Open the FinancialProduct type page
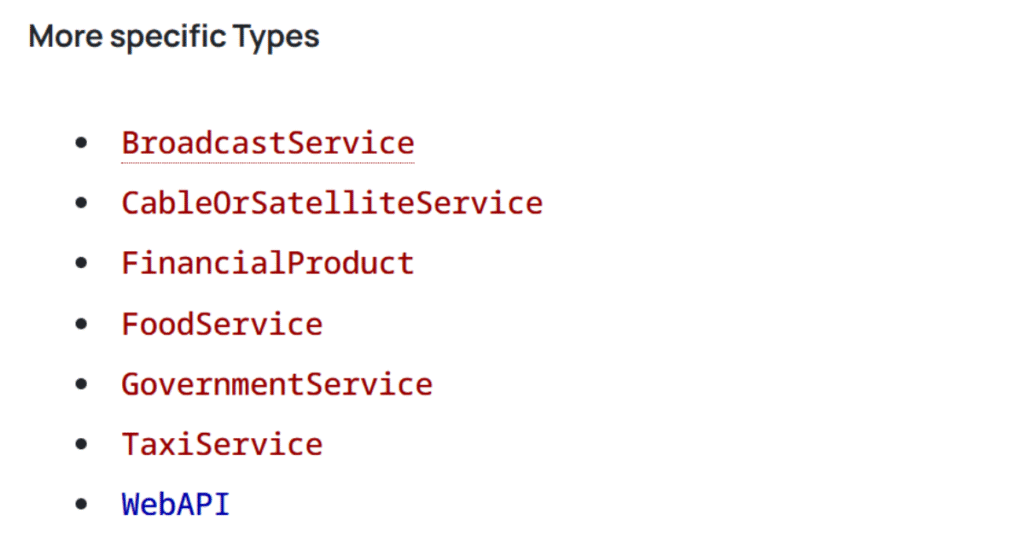Screen dimensions: 1024x555 point(267,263)
